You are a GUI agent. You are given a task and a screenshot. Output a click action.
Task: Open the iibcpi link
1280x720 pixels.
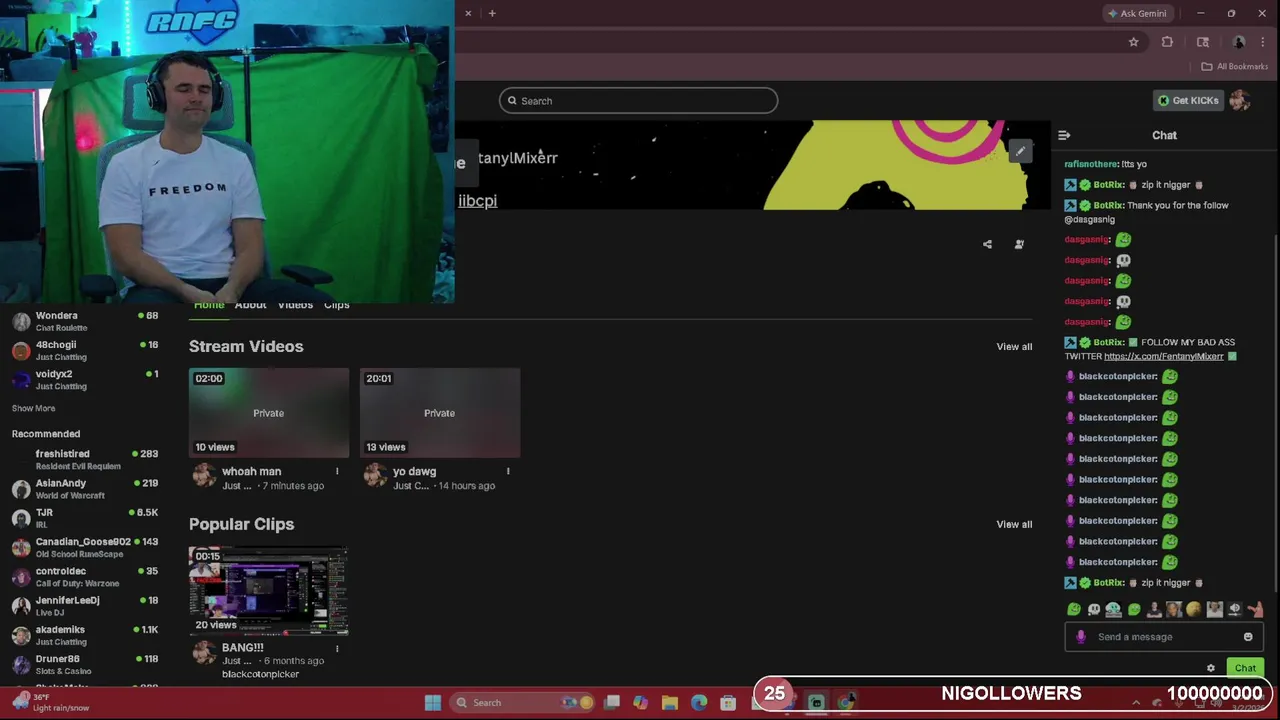point(477,200)
